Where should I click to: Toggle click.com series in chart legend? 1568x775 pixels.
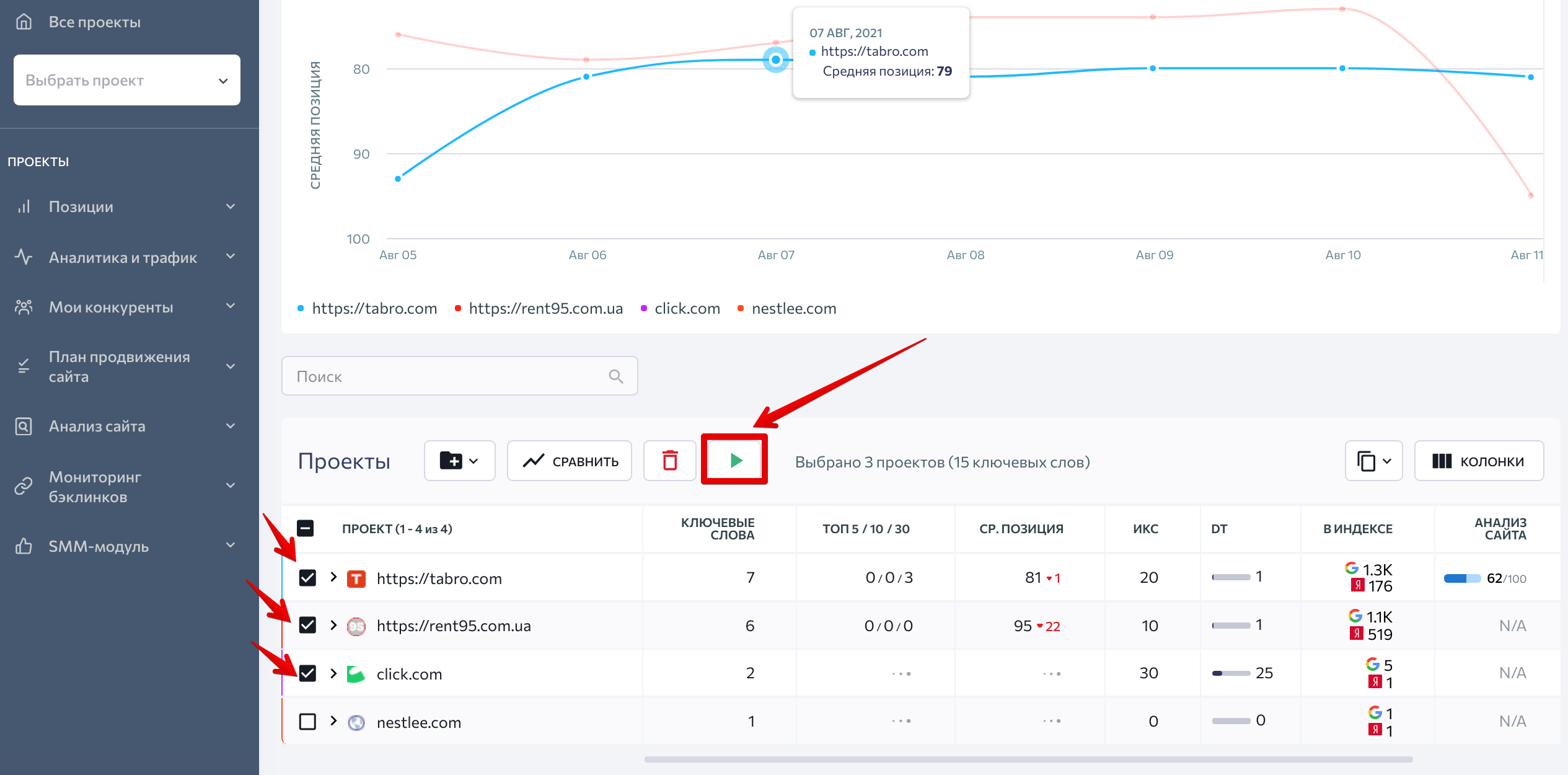click(x=680, y=308)
